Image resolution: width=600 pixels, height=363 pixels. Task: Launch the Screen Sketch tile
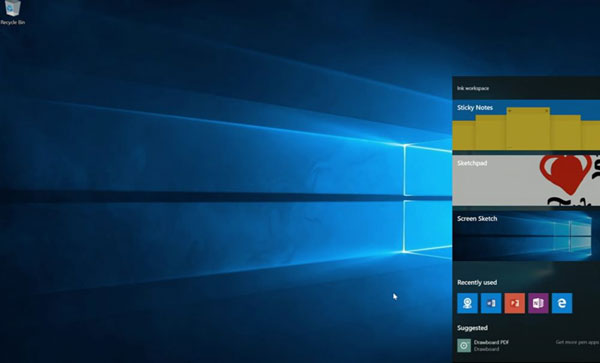pyautogui.click(x=526, y=236)
